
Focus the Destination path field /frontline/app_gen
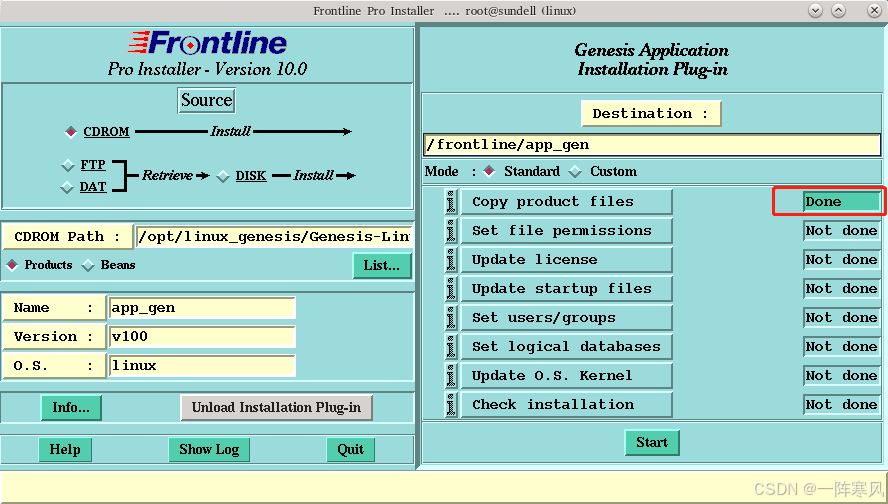click(652, 145)
